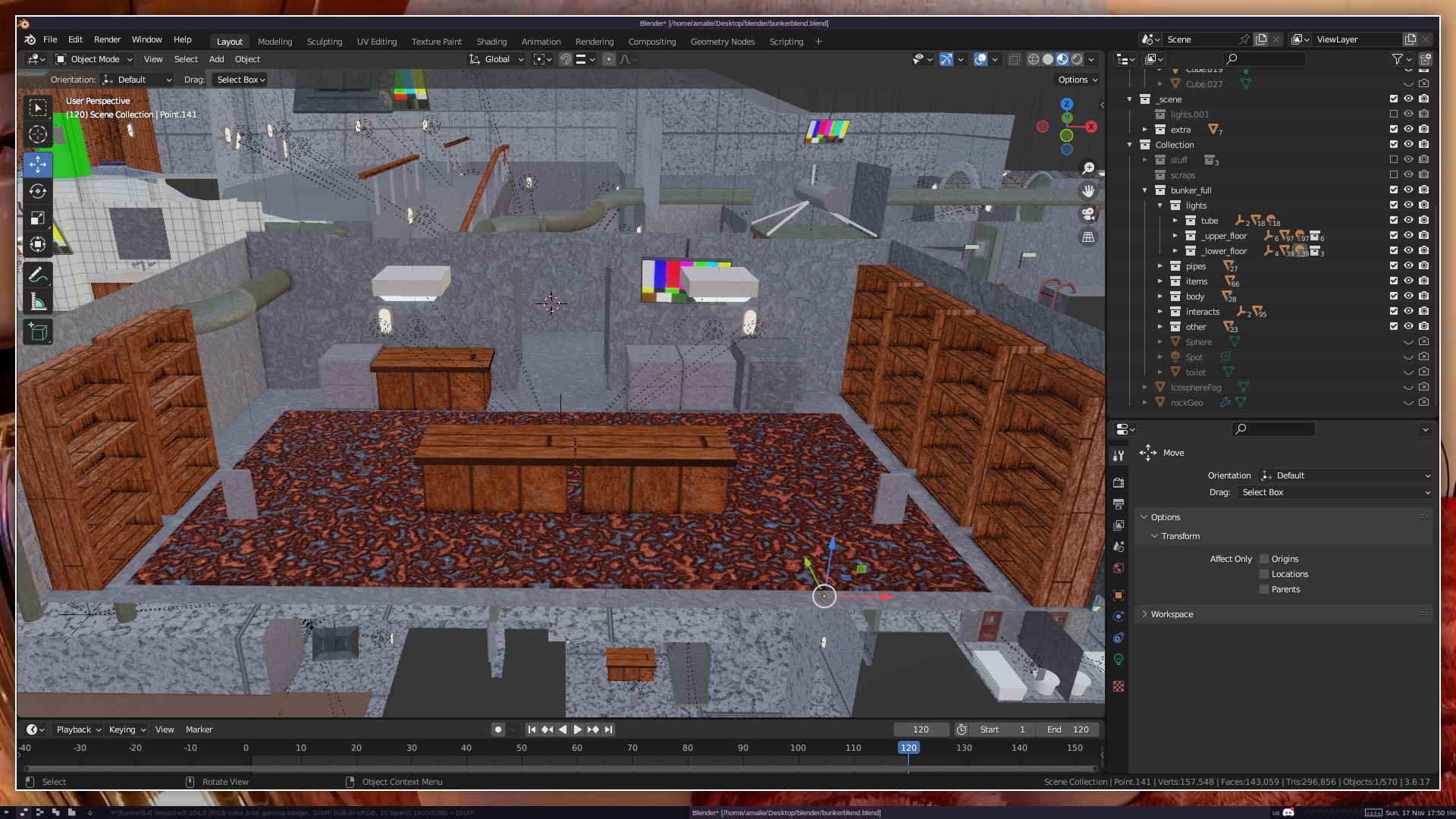1456x819 pixels.
Task: Activate the Rotate tool
Action: point(37,191)
